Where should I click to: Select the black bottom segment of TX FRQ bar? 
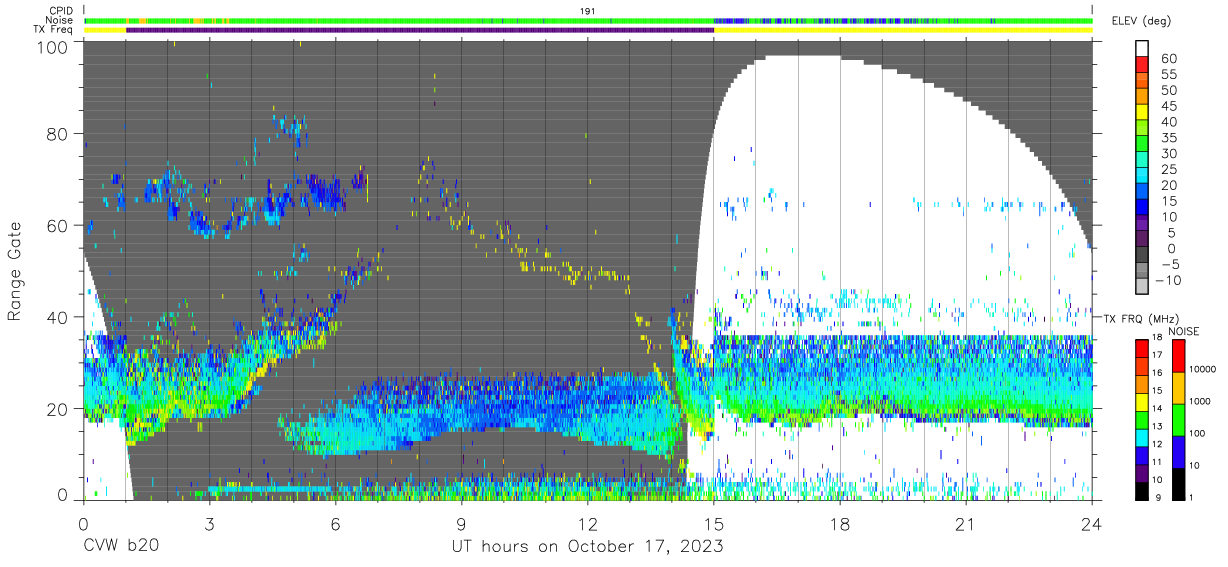(x=1142, y=490)
